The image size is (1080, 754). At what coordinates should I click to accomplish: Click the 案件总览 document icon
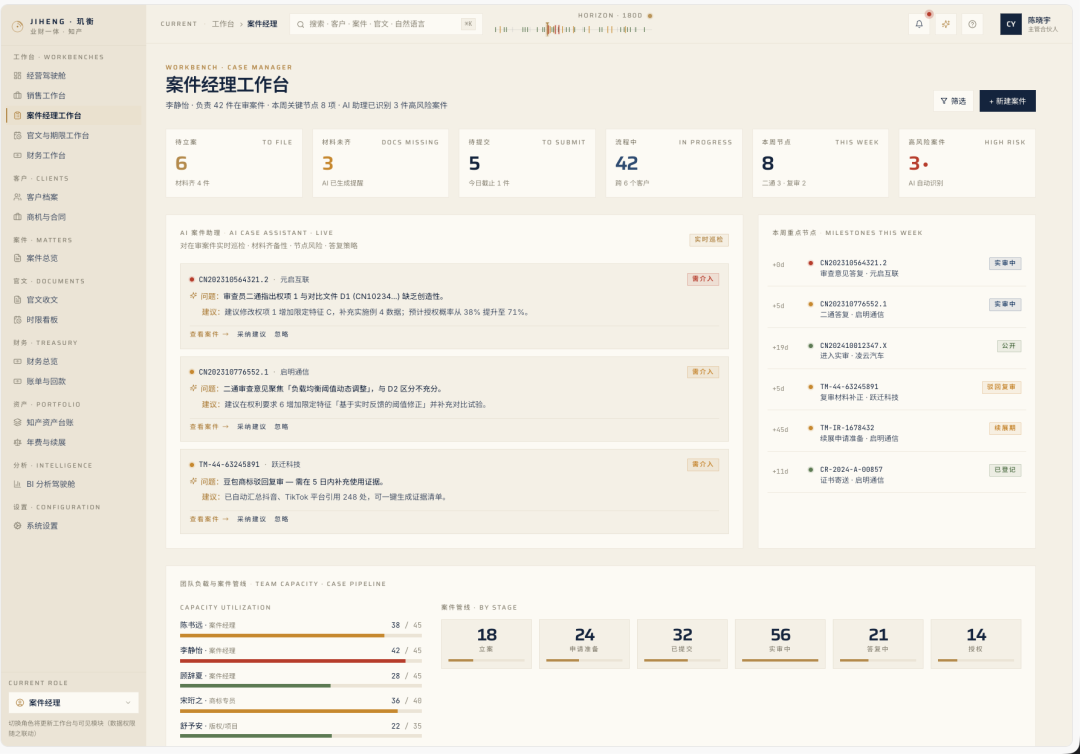[17, 258]
